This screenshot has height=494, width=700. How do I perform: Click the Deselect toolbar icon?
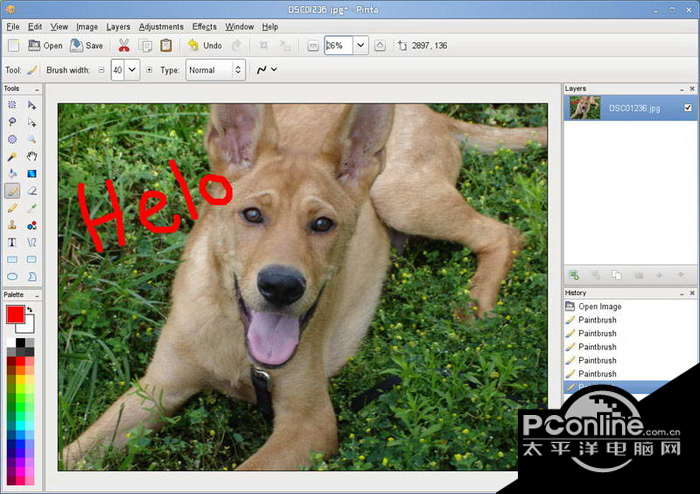[x=284, y=45]
